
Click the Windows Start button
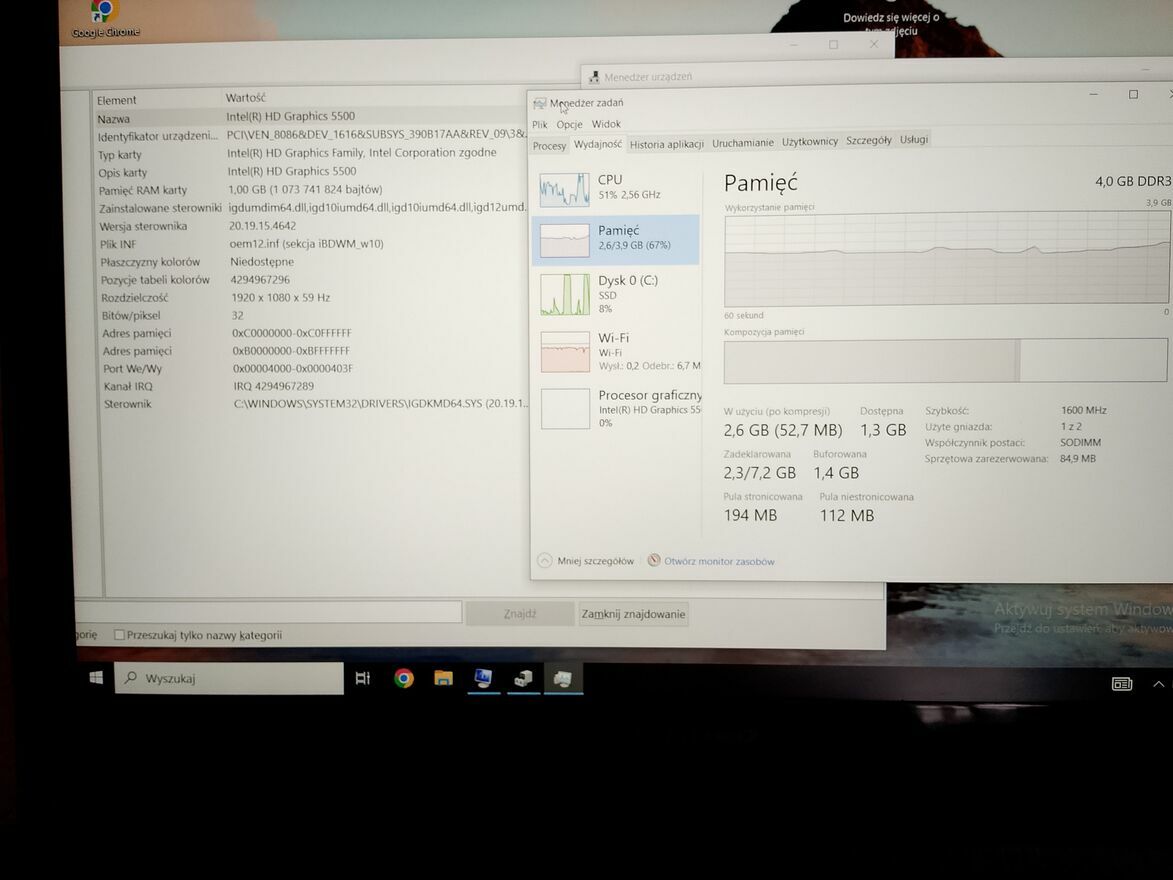(96, 678)
